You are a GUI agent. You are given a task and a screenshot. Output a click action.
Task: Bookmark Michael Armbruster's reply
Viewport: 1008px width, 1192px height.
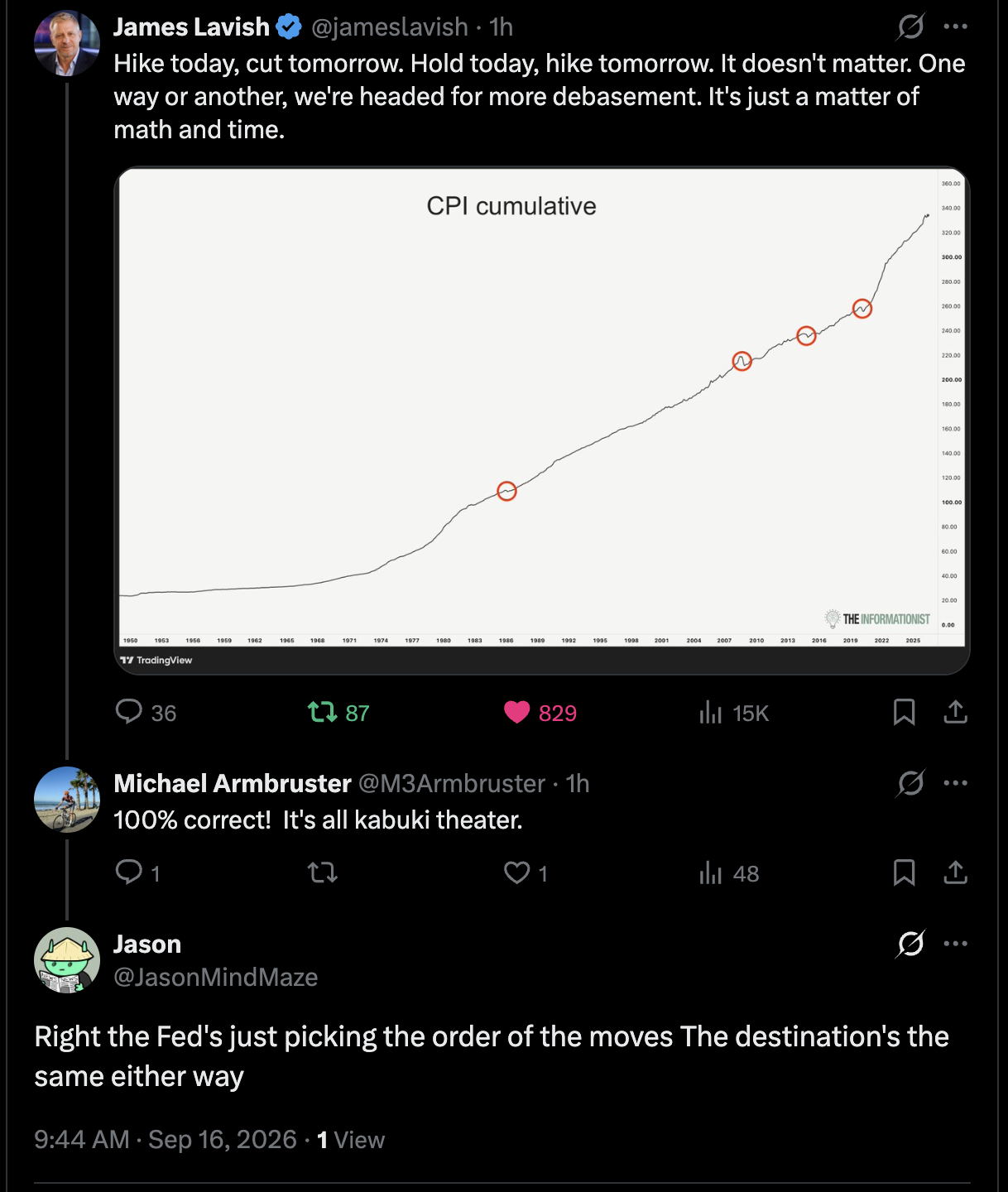coord(904,872)
